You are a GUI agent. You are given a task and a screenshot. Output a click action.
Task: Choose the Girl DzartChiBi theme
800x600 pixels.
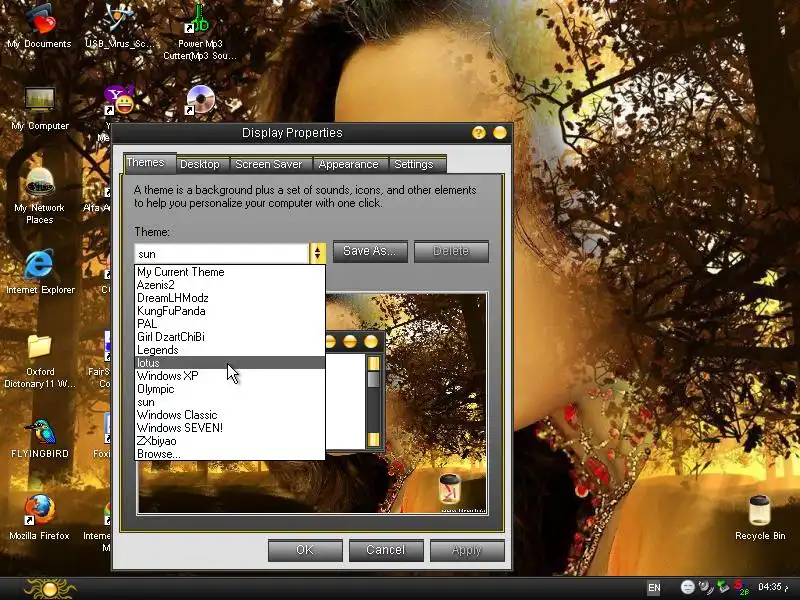pos(230,337)
